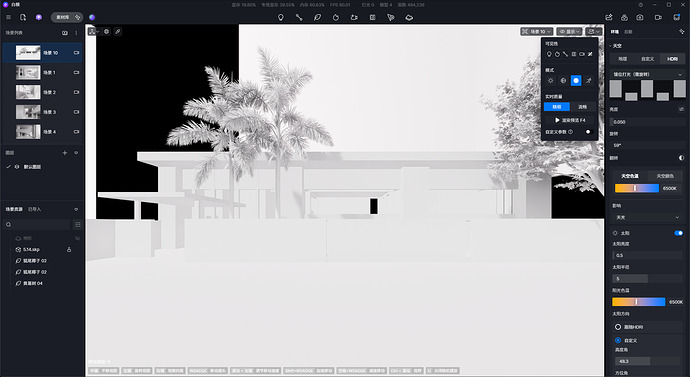Open the viewport view mode dropdown at top left
The height and width of the screenshot is (377, 690).
tap(93, 32)
